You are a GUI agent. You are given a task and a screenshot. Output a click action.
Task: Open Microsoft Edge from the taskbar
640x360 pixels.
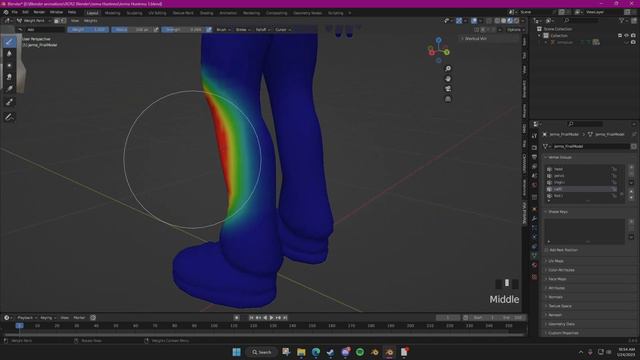316,352
